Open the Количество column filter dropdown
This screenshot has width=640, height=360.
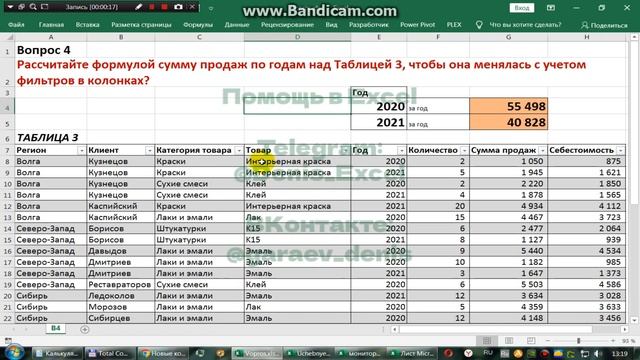pos(464,151)
